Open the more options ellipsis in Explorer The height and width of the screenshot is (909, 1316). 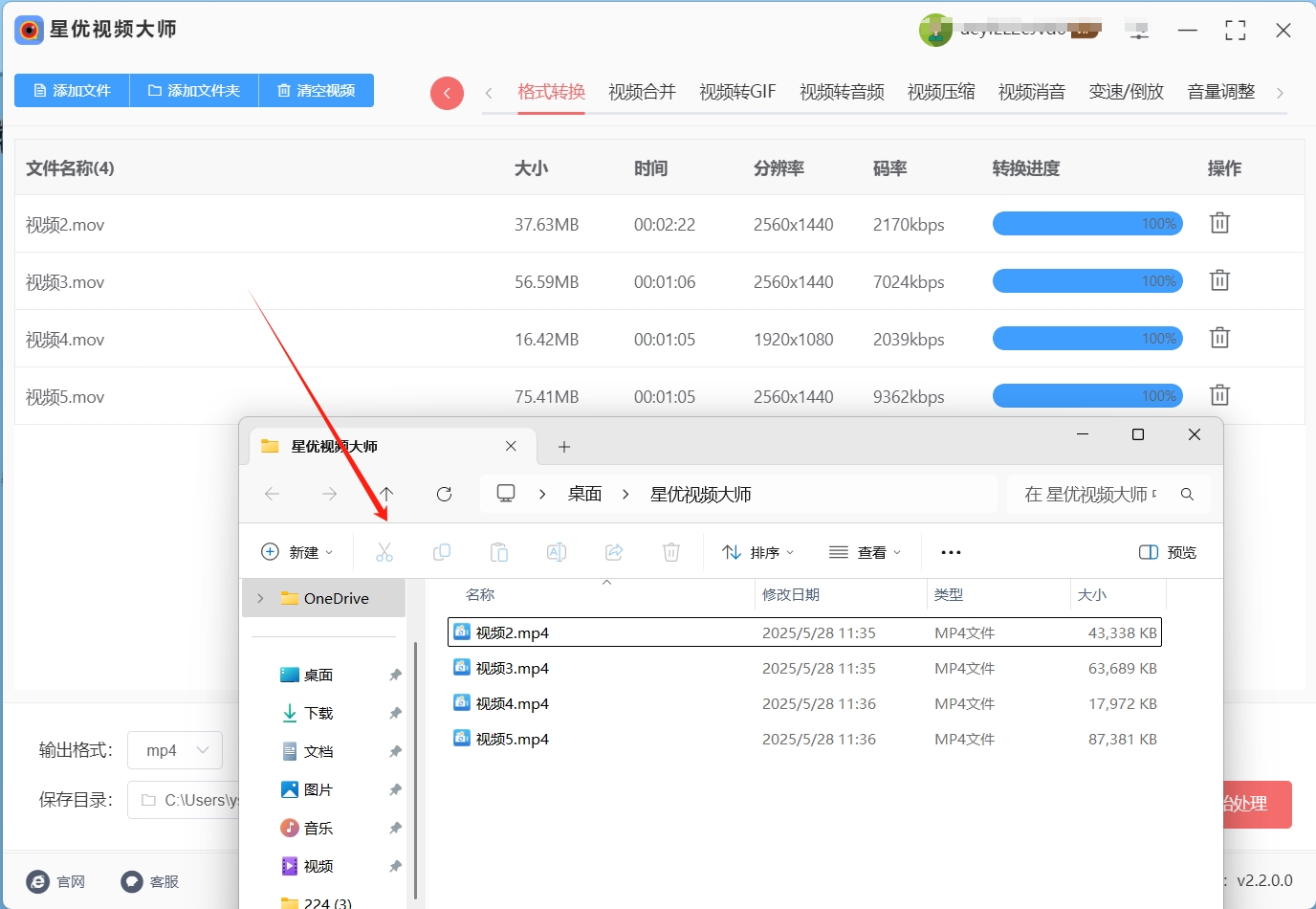[x=951, y=552]
